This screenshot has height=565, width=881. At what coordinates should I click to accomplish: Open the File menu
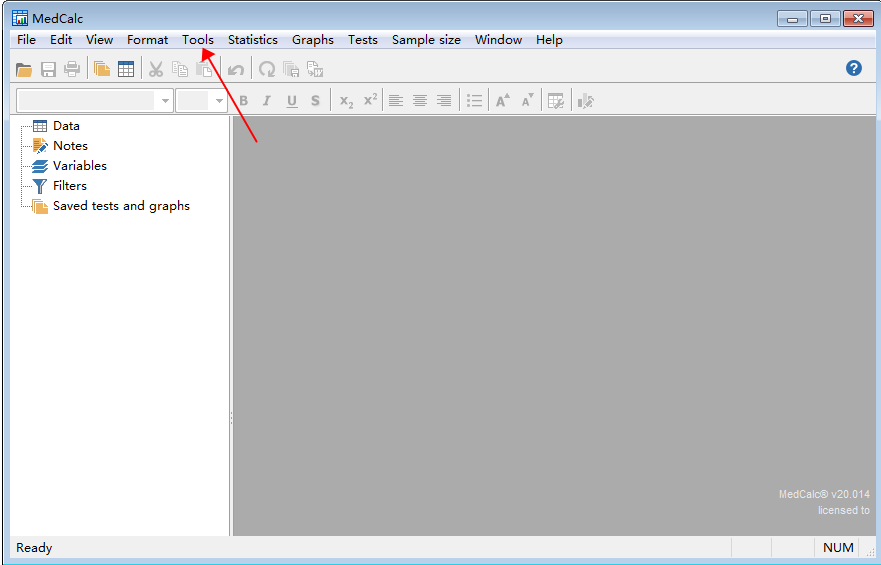[26, 40]
